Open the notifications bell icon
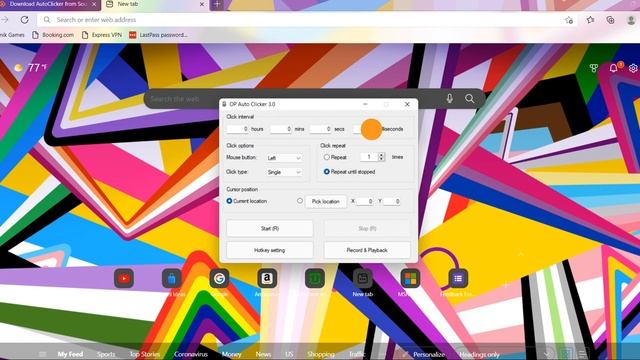 tap(613, 68)
